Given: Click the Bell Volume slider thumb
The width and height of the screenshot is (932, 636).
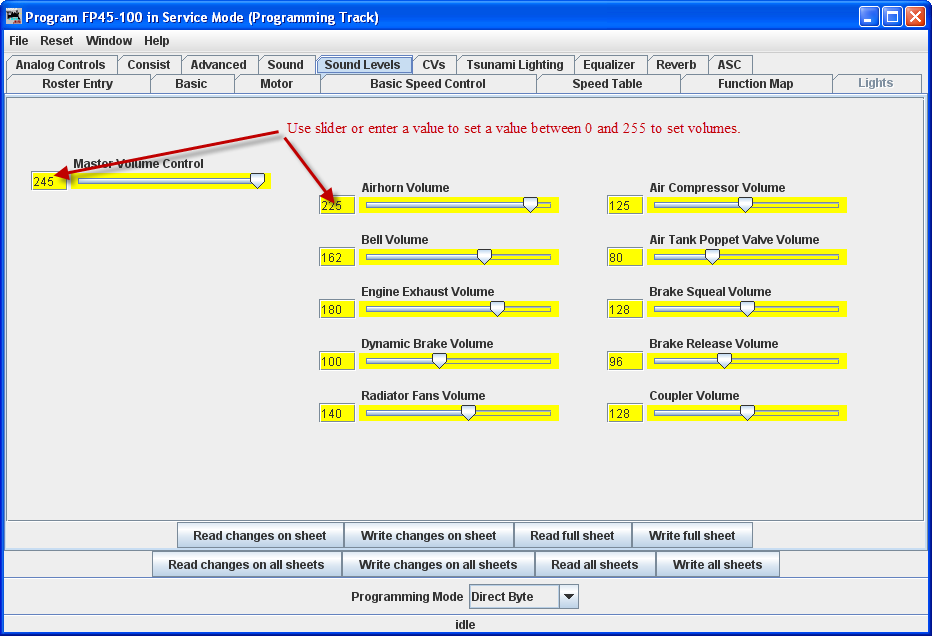Looking at the screenshot, I should coord(484,256).
